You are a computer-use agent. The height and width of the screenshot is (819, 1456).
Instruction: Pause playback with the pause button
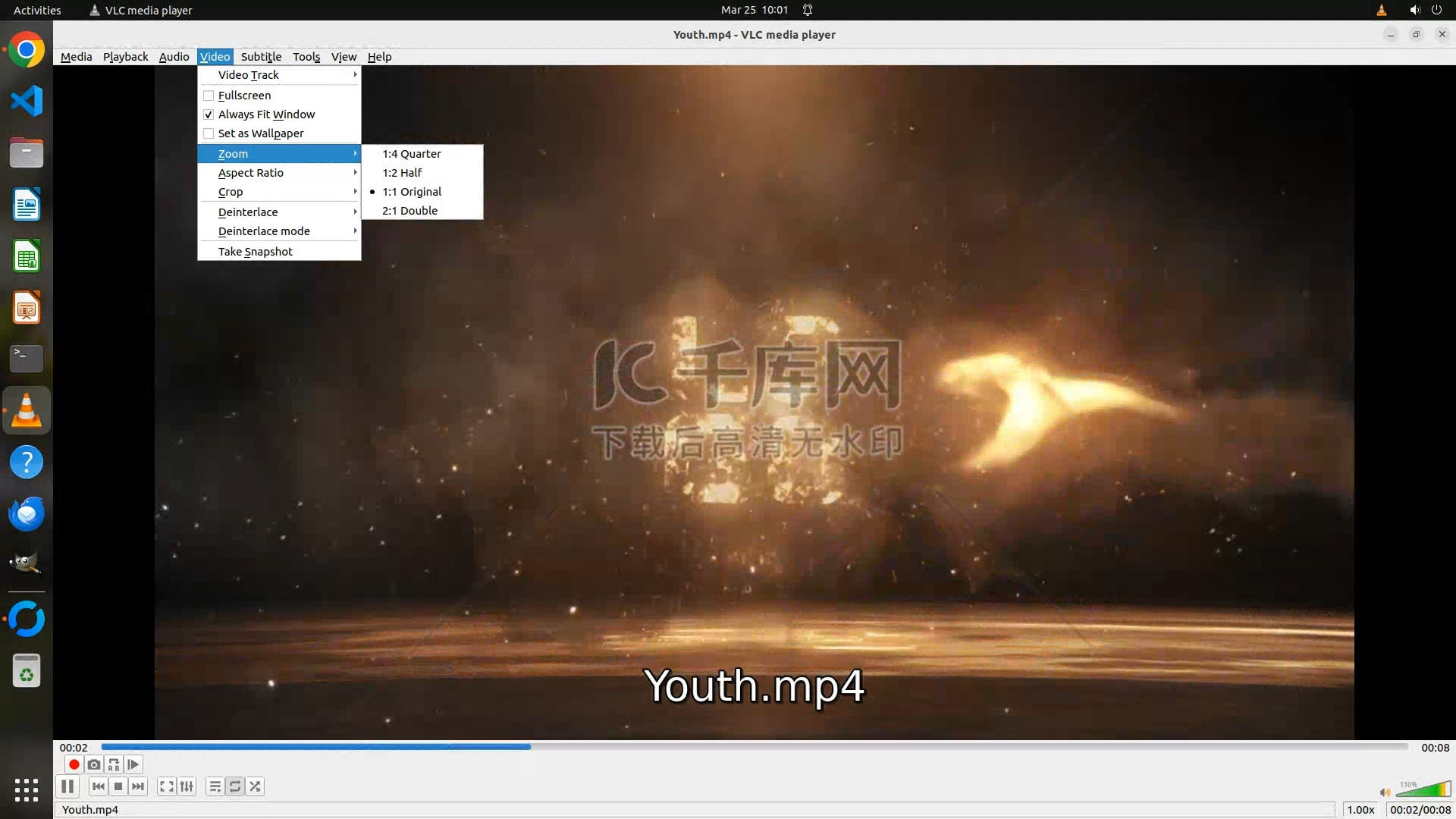[67, 786]
